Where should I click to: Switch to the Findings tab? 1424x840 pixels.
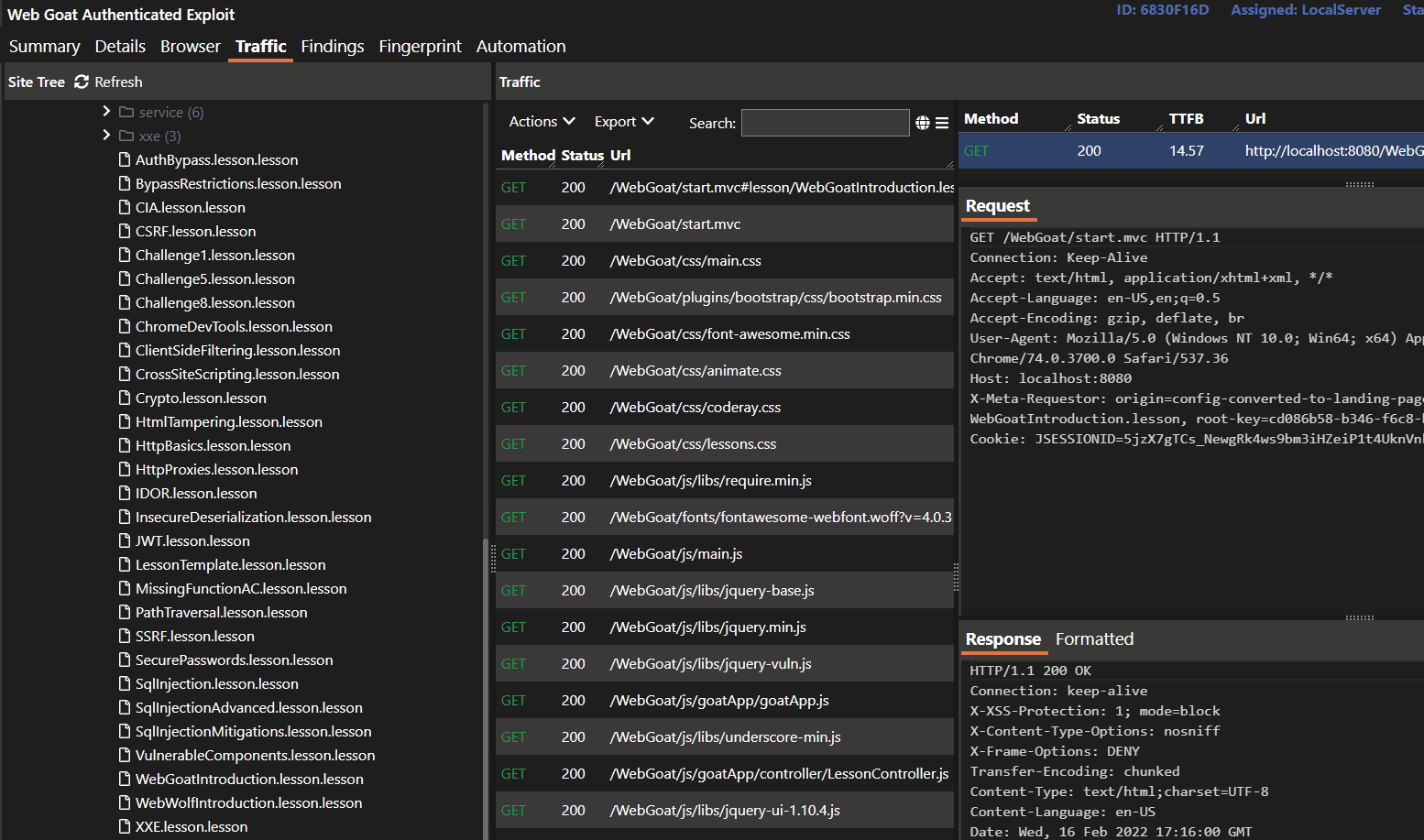(x=332, y=46)
